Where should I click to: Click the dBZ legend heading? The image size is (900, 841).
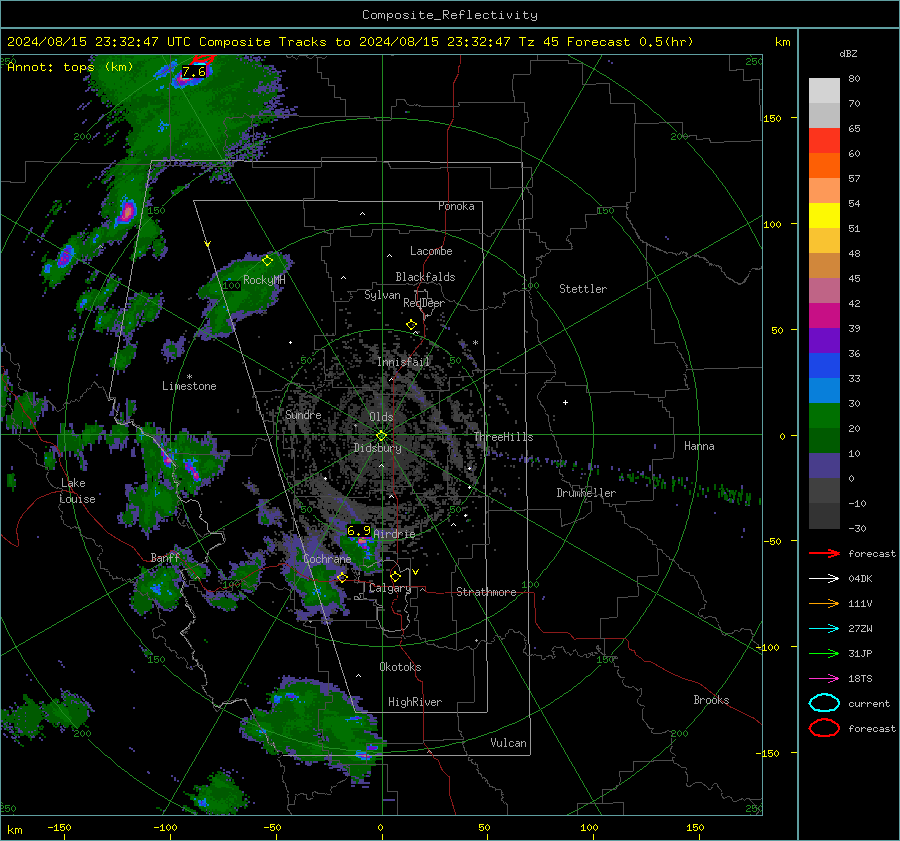pos(848,53)
